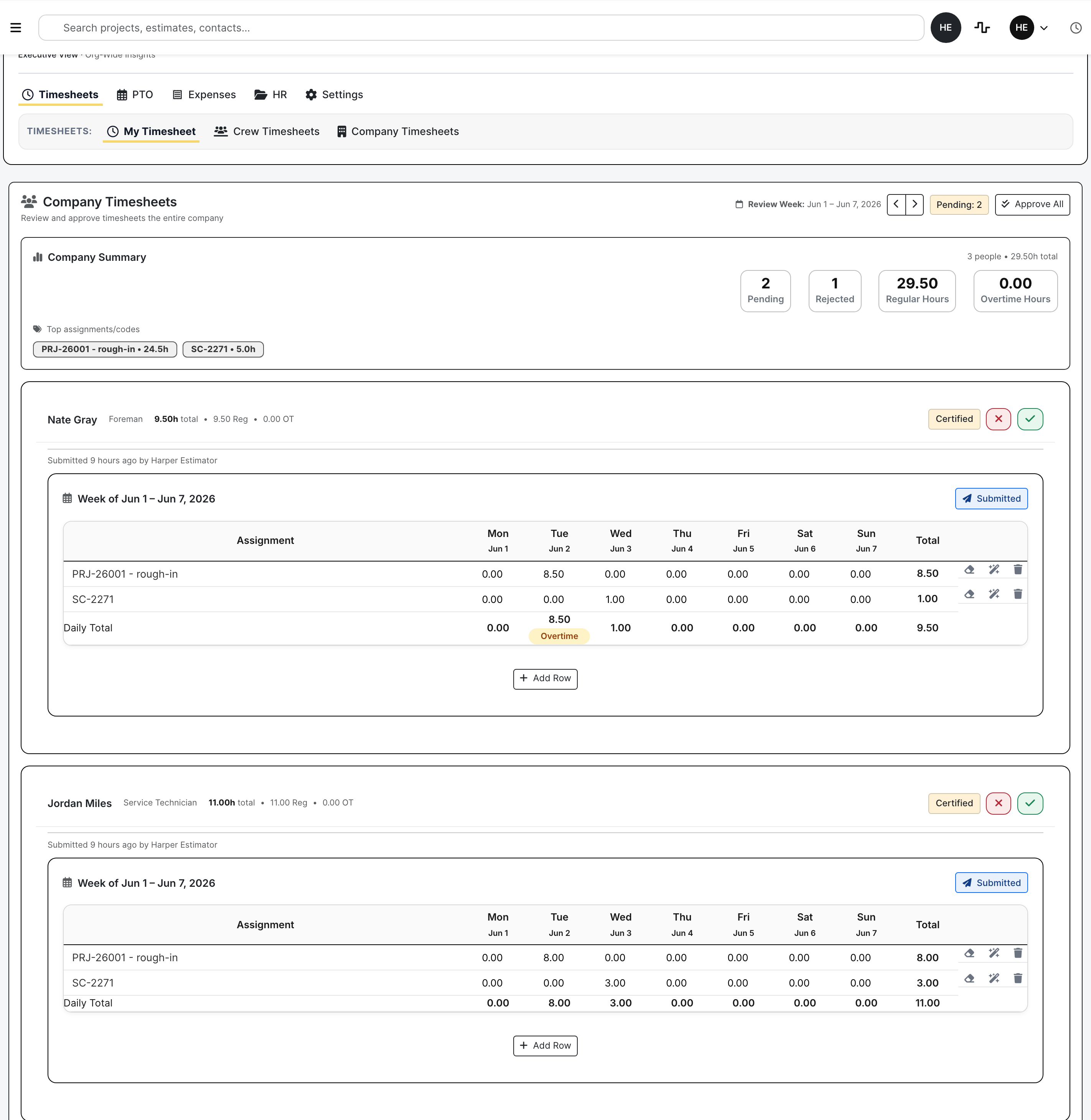
Task: Auto-fill Jordan Miles's PRJ-26001 row with wand
Action: 994,953
